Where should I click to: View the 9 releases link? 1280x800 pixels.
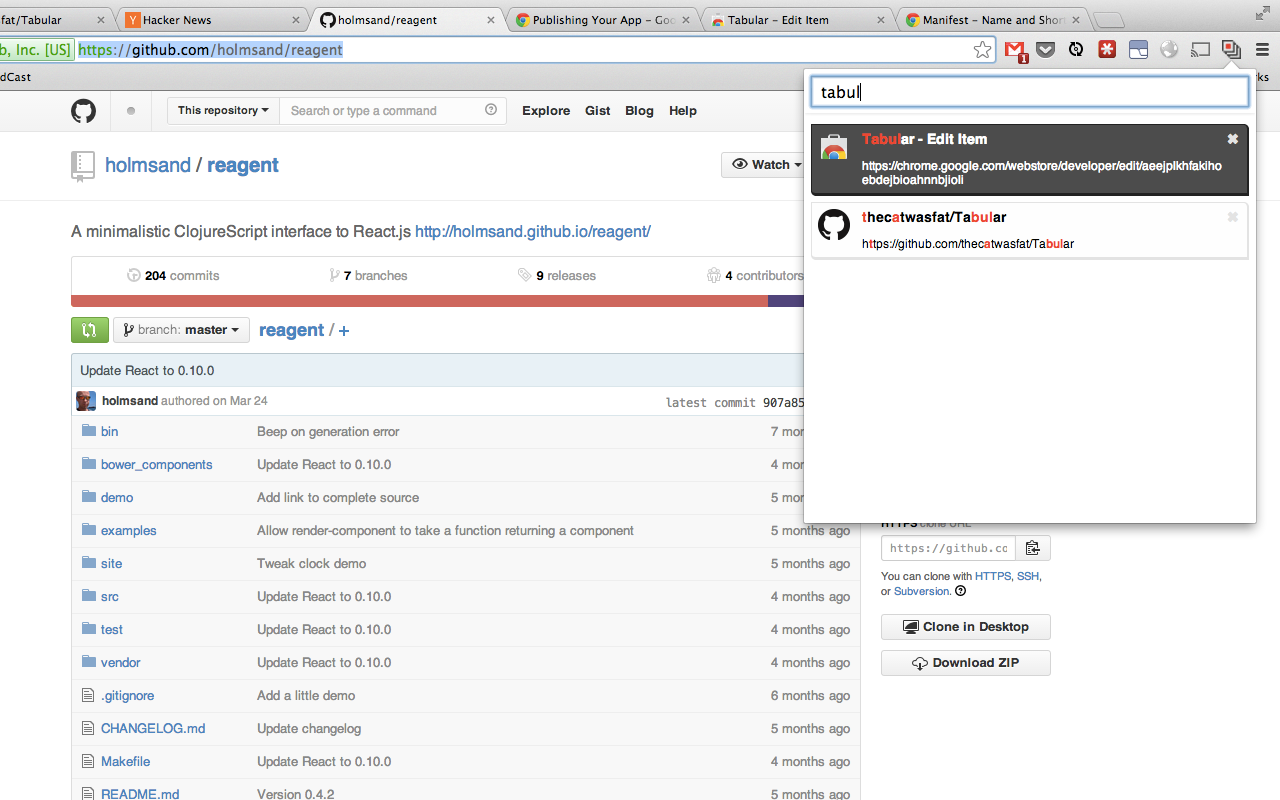point(557,275)
